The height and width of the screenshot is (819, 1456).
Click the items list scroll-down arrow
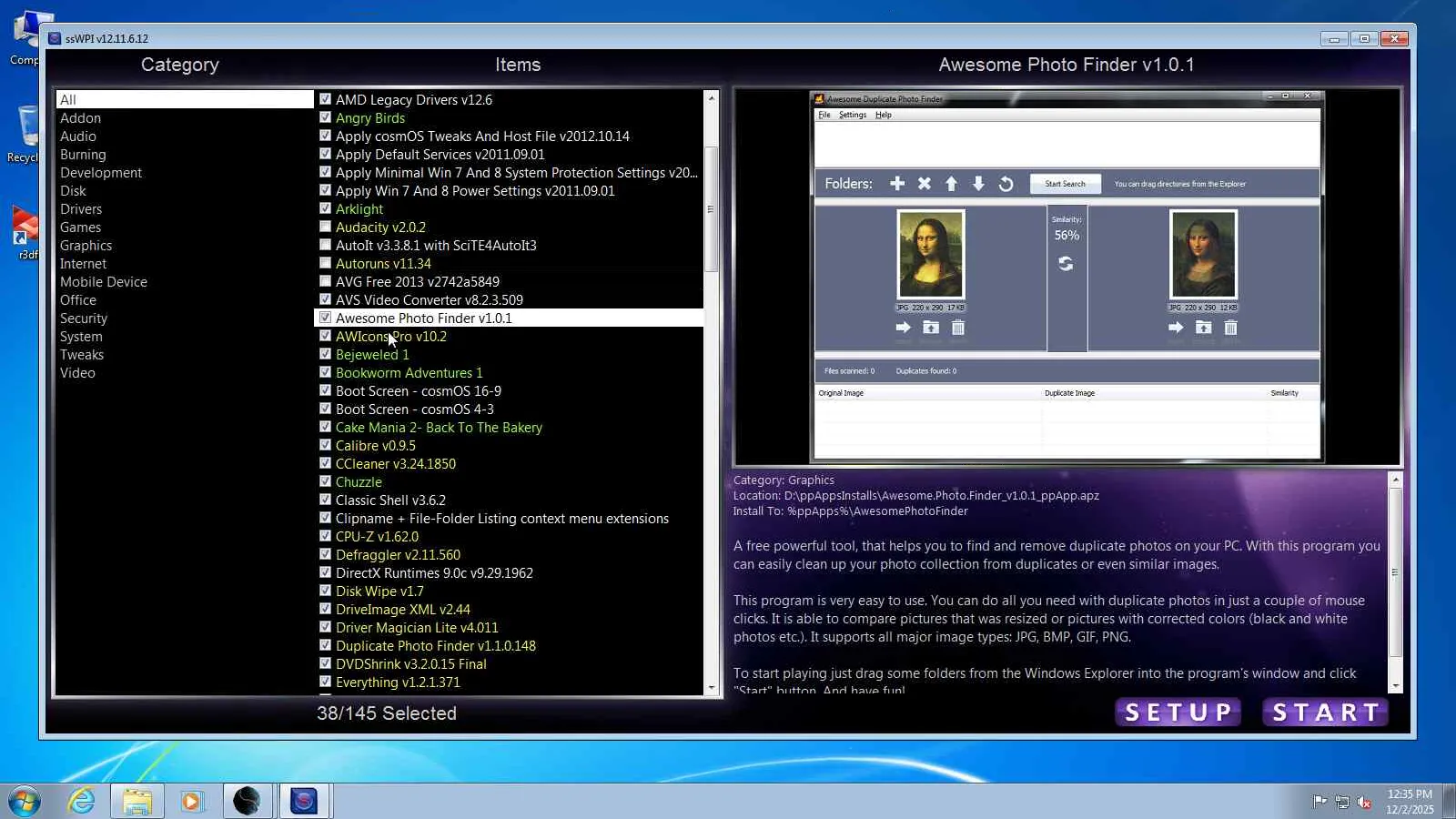(711, 689)
